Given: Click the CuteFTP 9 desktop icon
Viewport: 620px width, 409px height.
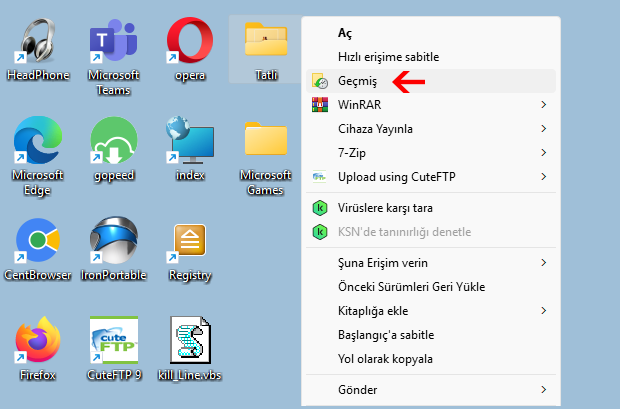Looking at the screenshot, I should coord(114,340).
